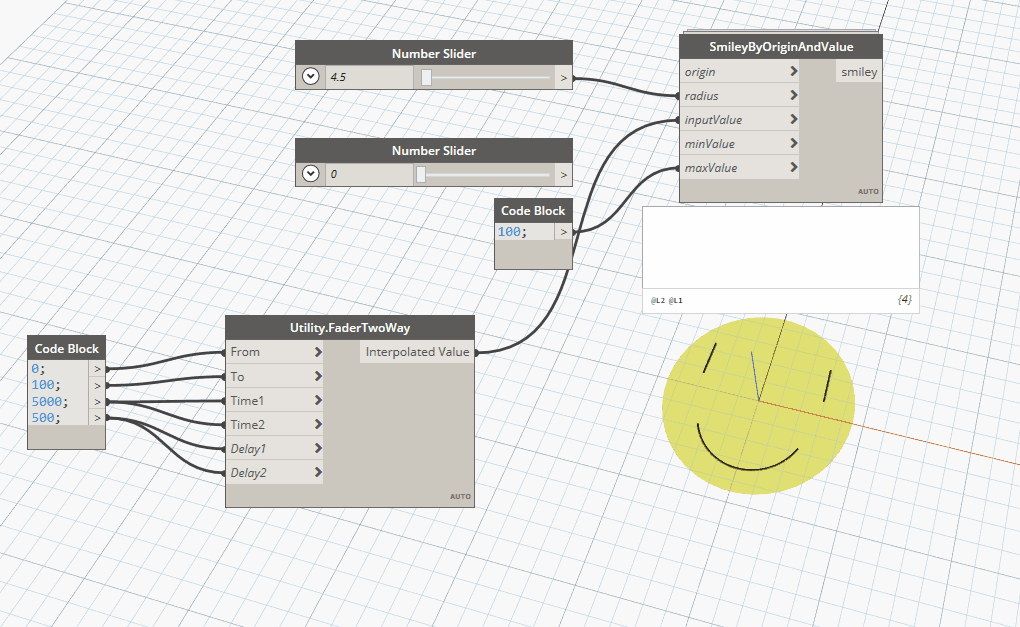Viewport: 1020px width, 627px height.
Task: Click the 5000 output port on Code Block
Action: click(x=97, y=401)
